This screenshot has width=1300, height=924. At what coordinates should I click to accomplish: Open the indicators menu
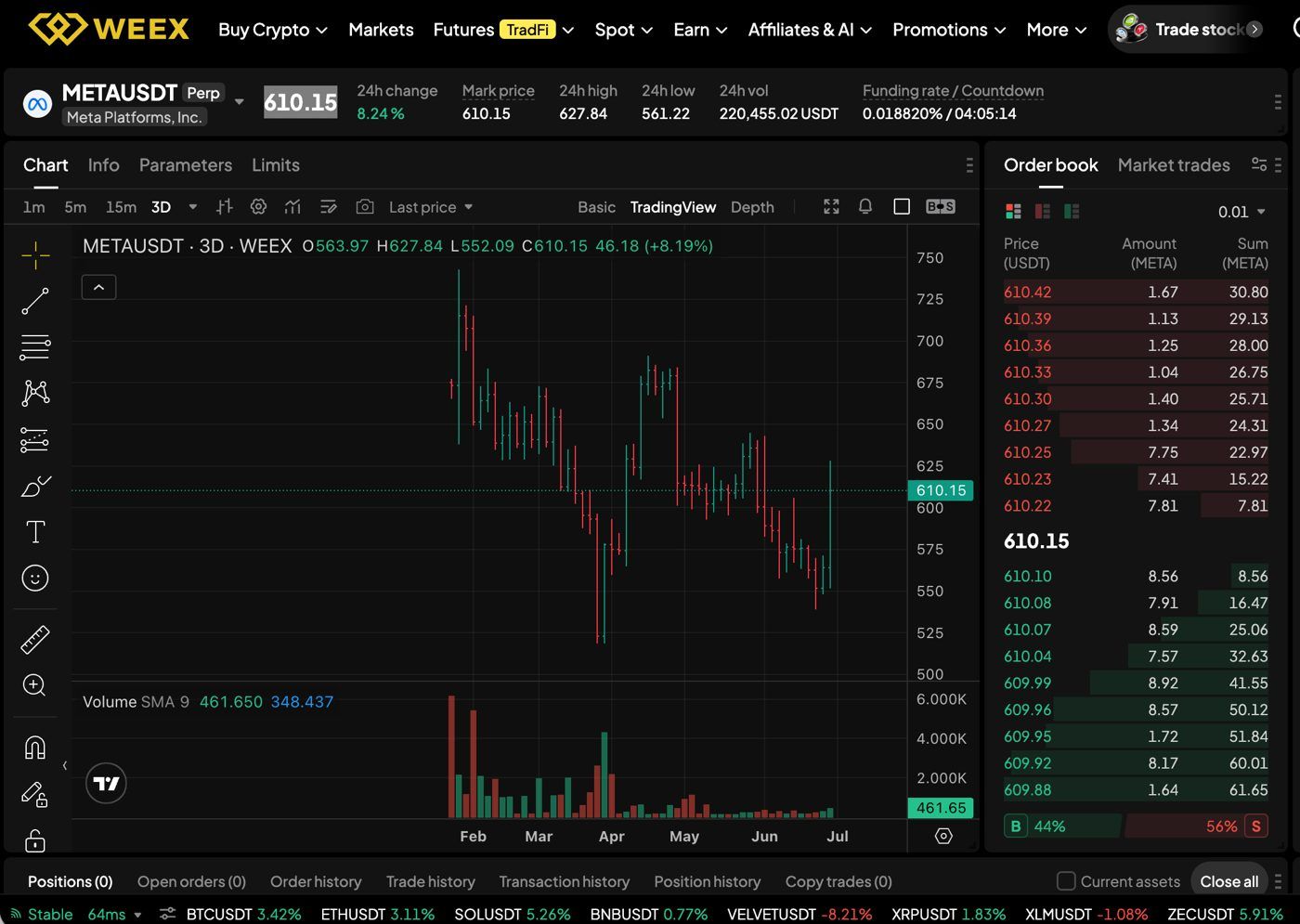pos(293,206)
